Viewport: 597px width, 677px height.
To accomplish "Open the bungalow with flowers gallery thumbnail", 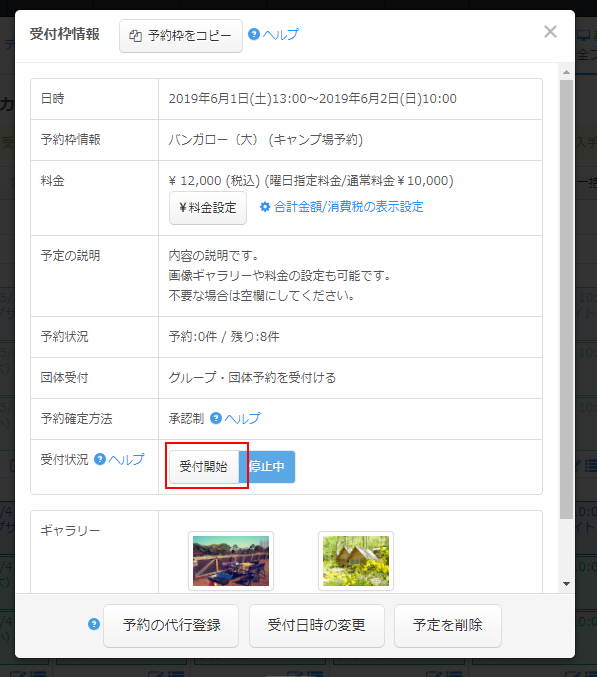I will pyautogui.click(x=356, y=561).
